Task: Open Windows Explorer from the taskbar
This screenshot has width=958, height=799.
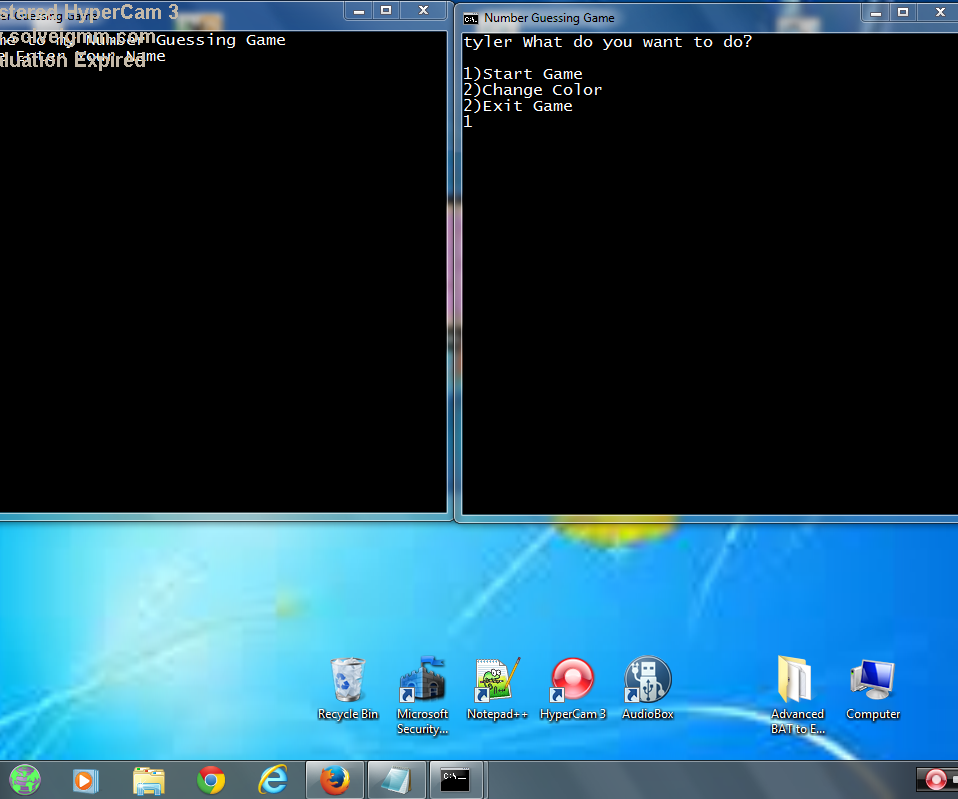Action: [148, 779]
